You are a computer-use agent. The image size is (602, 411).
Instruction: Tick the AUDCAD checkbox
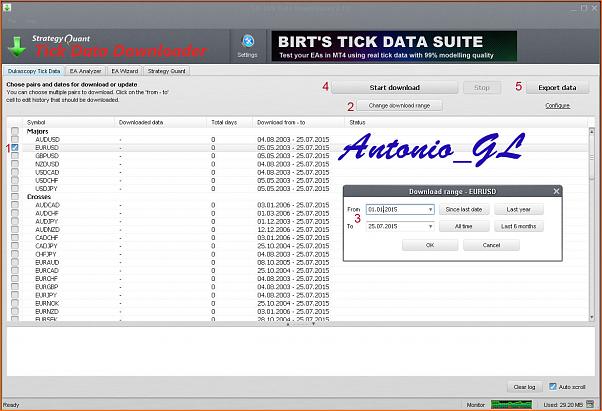click(x=15, y=205)
